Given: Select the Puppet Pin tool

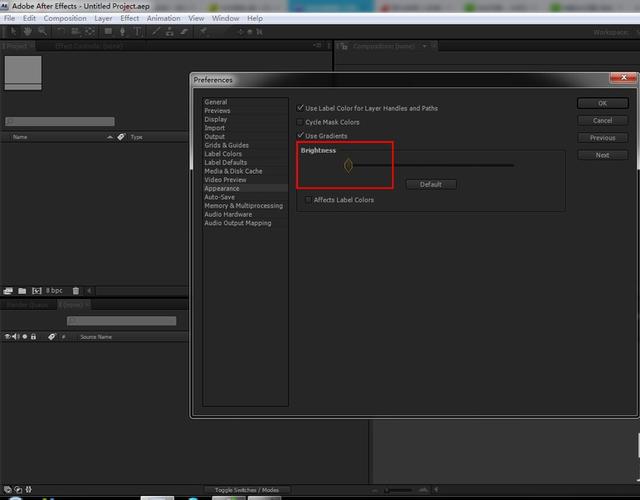Looking at the screenshot, I should click(203, 31).
